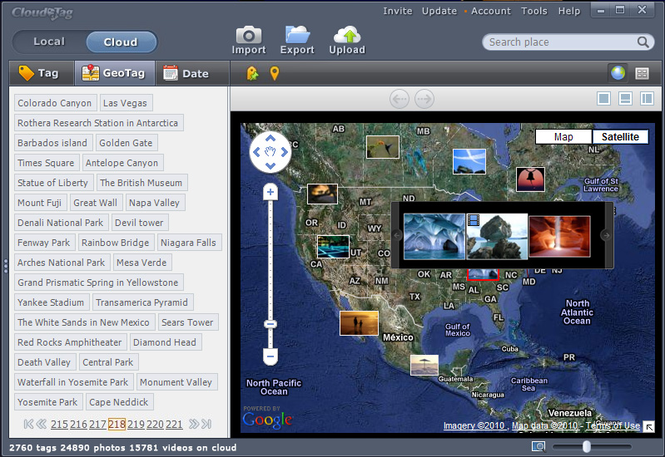
Task: Switch to thumbnail grid view icon
Action: 642,73
